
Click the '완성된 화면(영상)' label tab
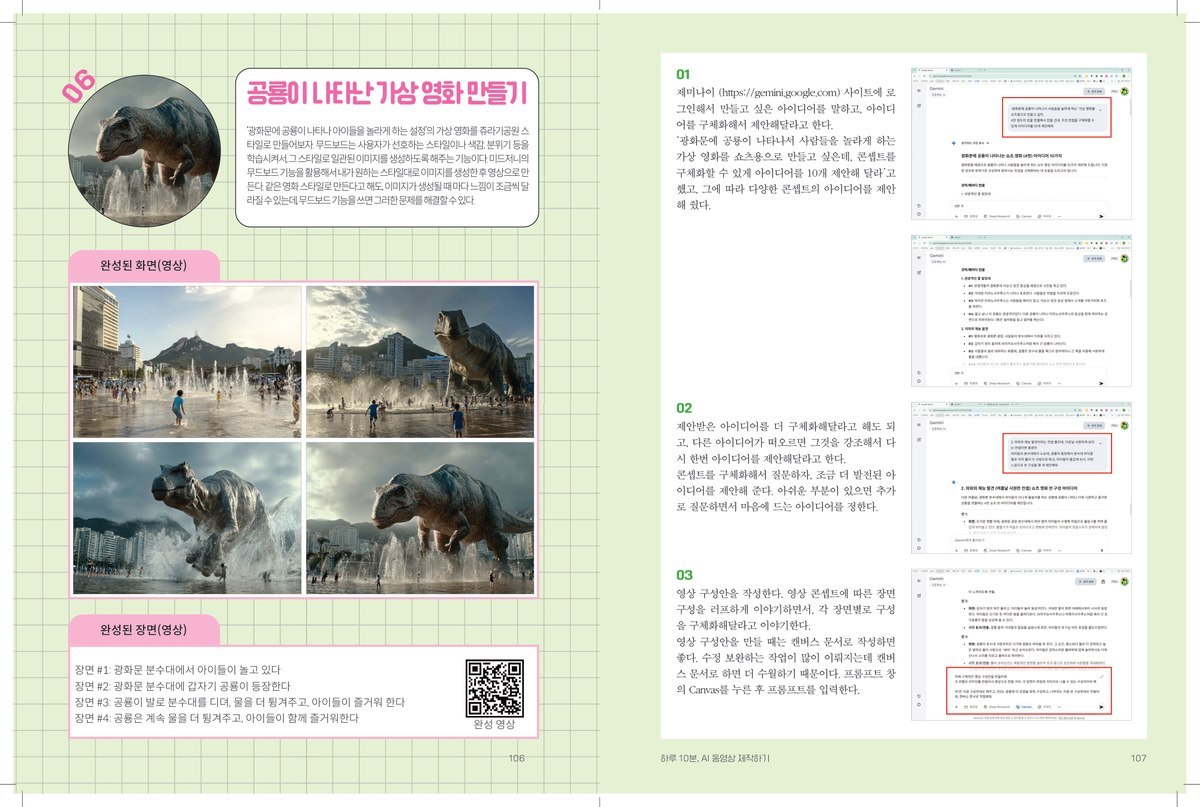coord(144,266)
